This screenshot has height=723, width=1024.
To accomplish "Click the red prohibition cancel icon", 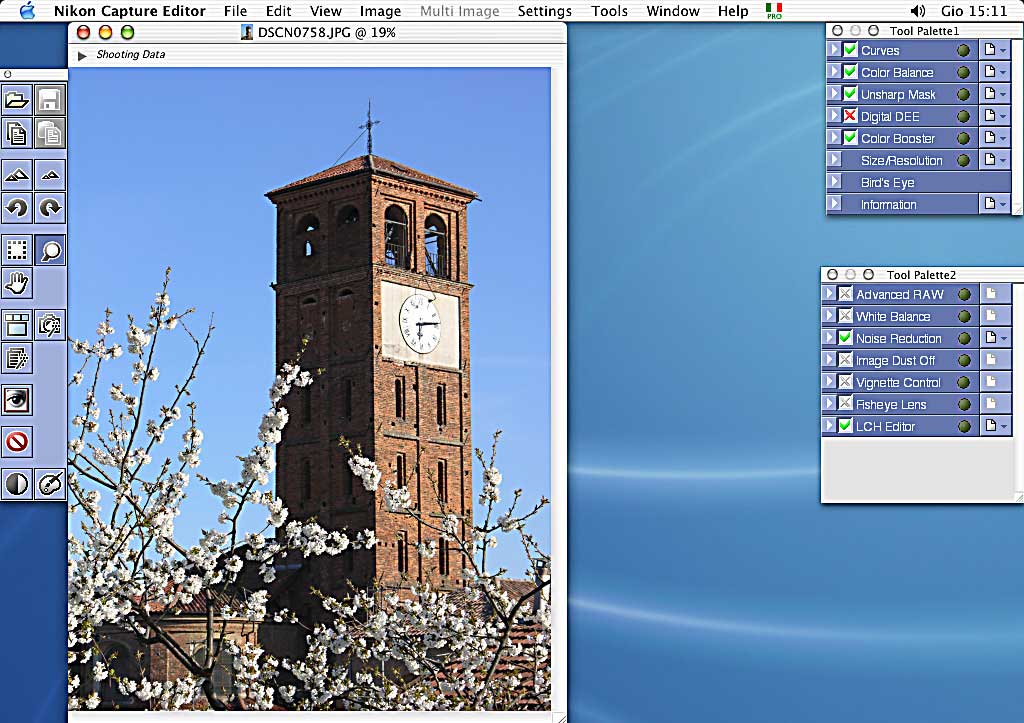I will pos(16,442).
